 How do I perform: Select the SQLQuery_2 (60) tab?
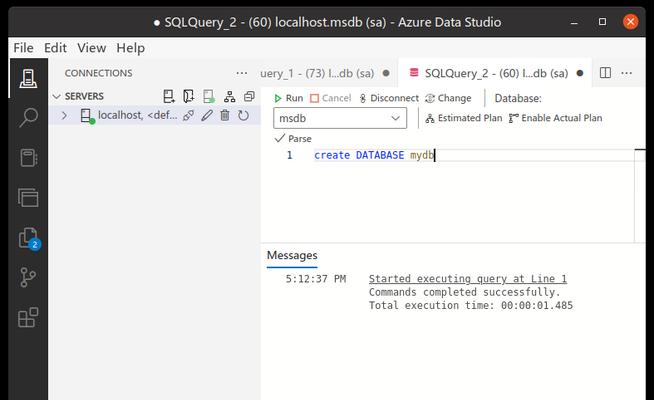496,73
